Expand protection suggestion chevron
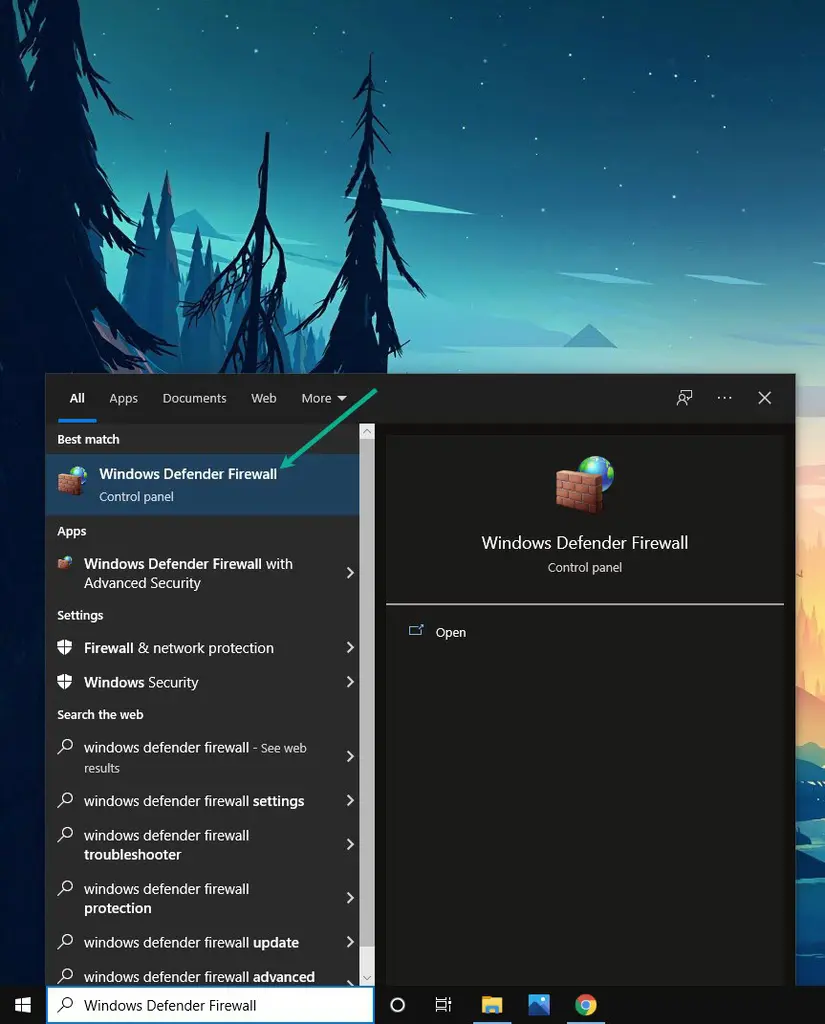The height and width of the screenshot is (1024, 825). click(350, 897)
